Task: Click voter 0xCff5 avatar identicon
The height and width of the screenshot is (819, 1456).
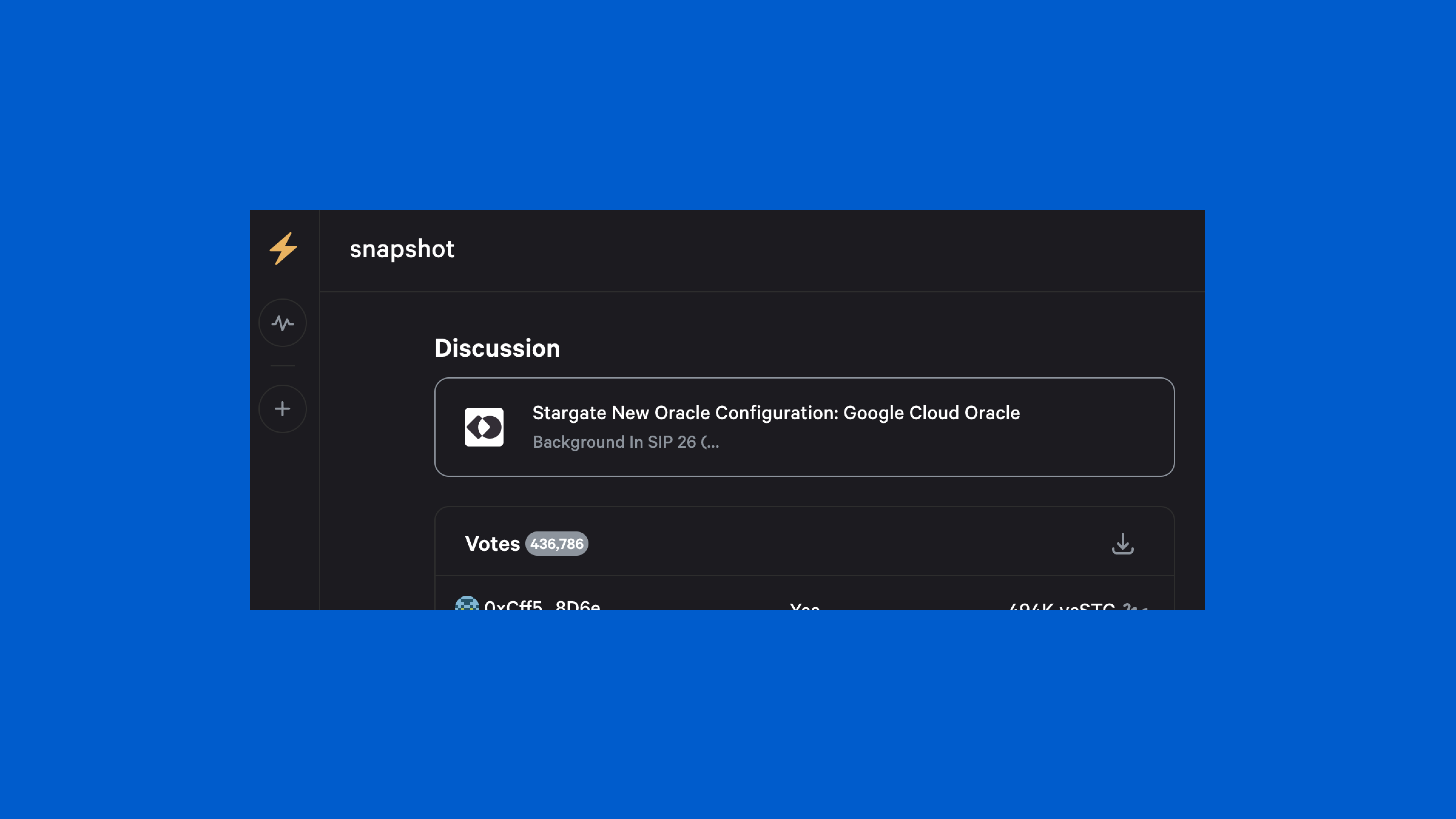Action: 466,604
